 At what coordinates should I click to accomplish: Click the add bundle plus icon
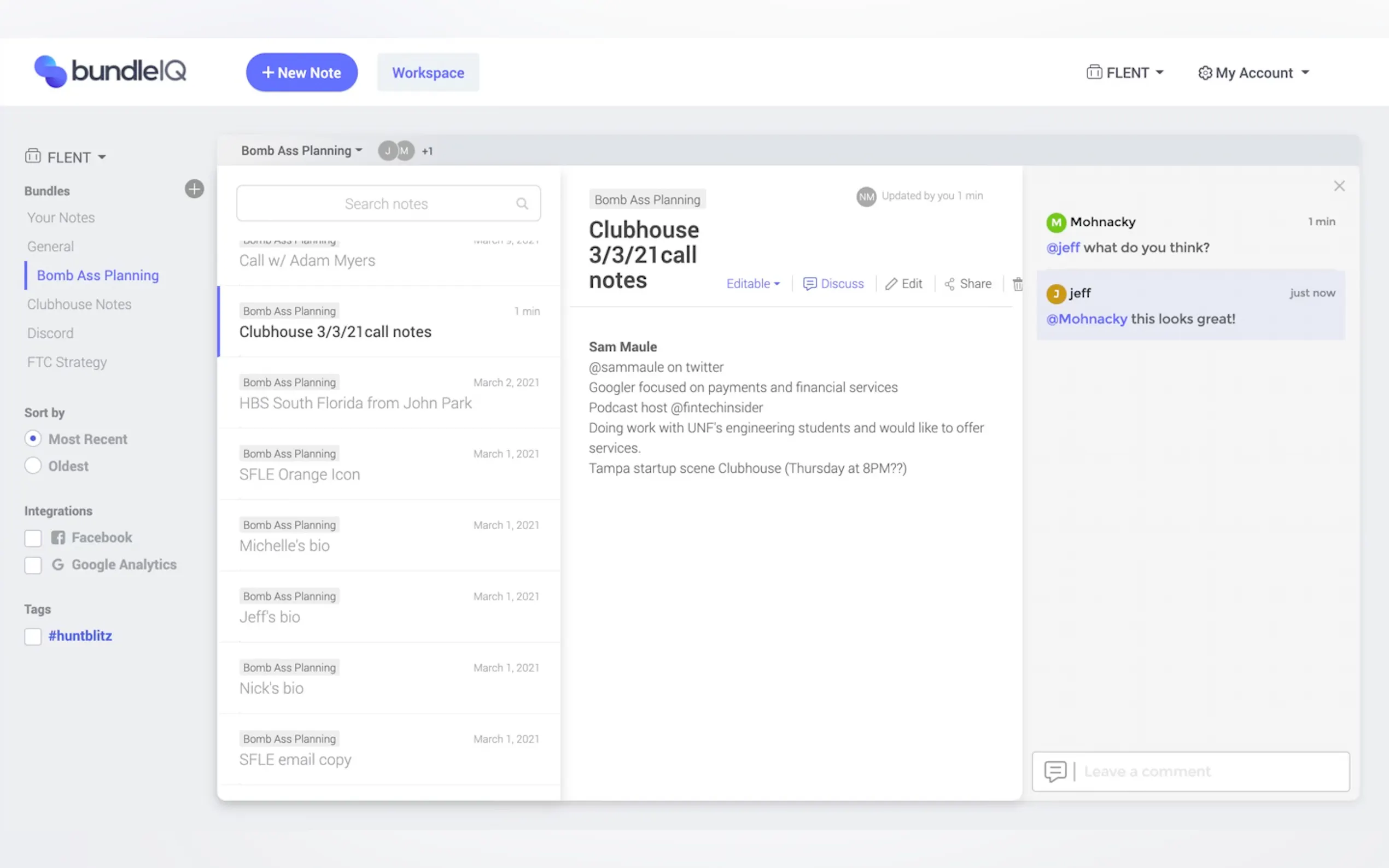tap(194, 189)
